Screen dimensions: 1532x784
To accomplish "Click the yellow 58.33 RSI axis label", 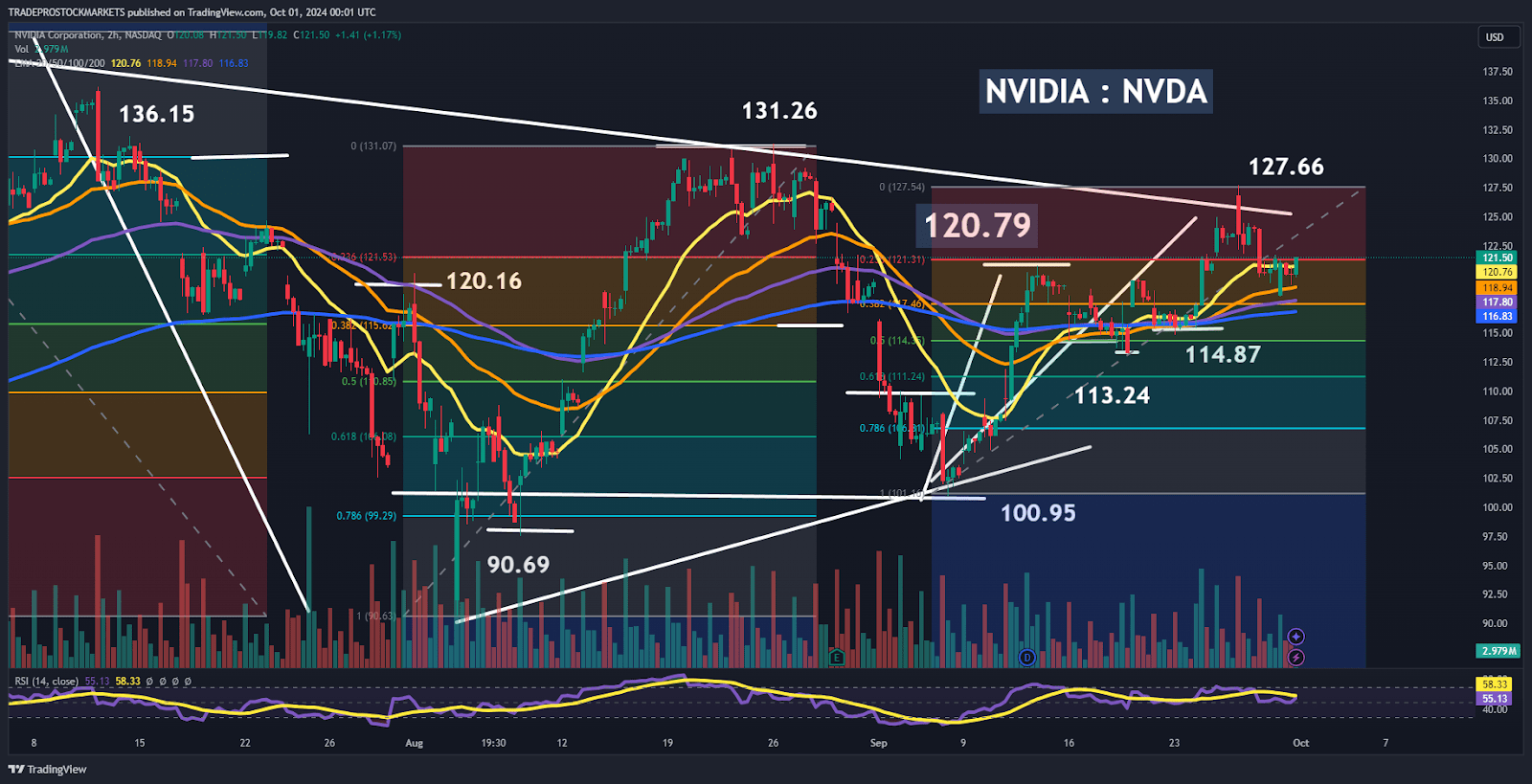I will 1495,684.
